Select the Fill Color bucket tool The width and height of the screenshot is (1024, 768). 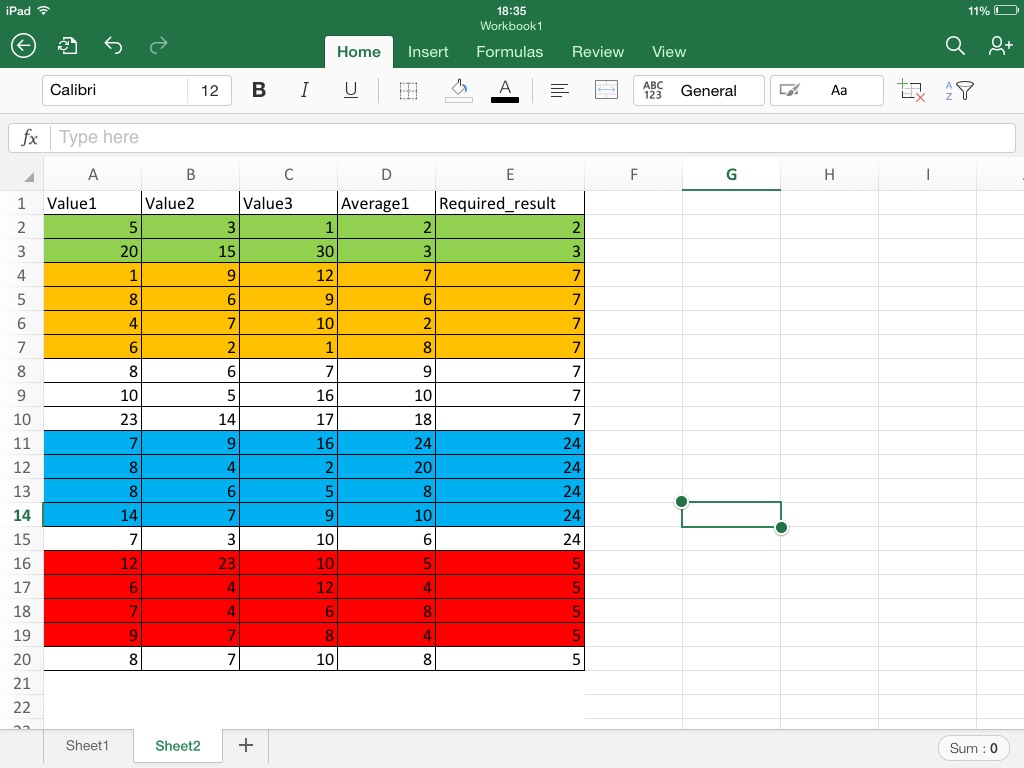coord(458,90)
